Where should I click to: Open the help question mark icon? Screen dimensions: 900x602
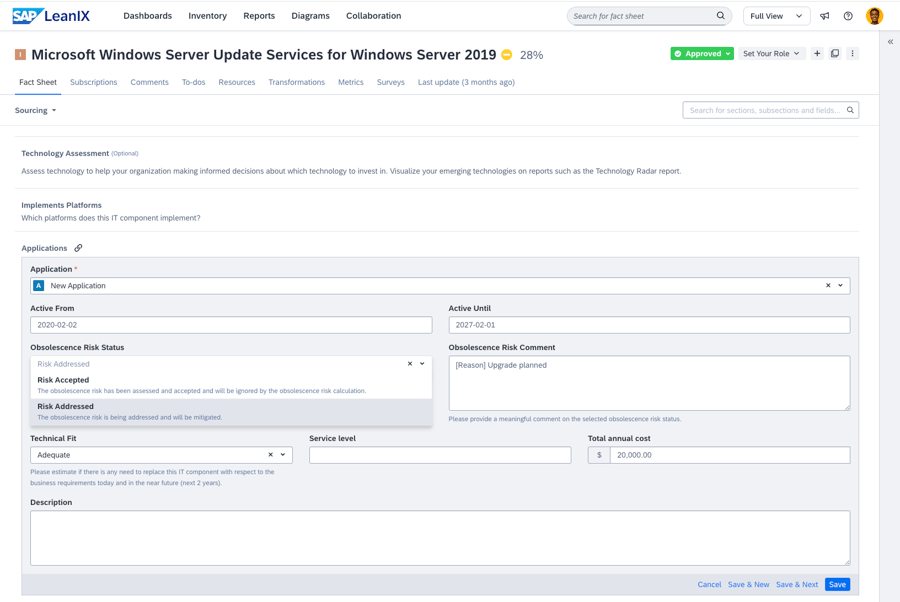pyautogui.click(x=848, y=16)
